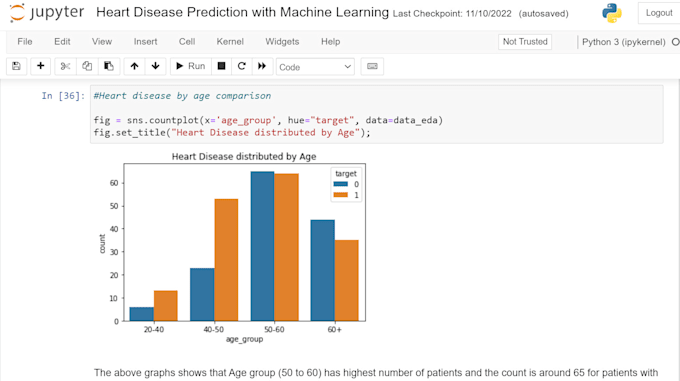Paste cells below icon
Viewport: 680px width, 381px height.
click(109, 66)
